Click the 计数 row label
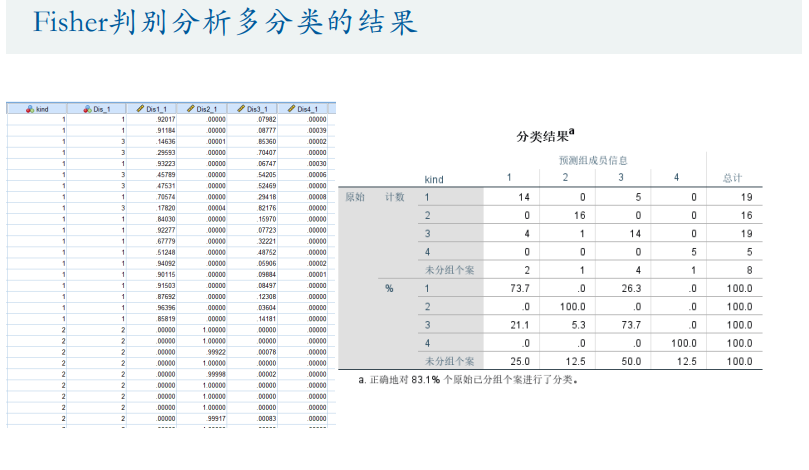Viewport: 809px width, 470px height. click(x=395, y=197)
